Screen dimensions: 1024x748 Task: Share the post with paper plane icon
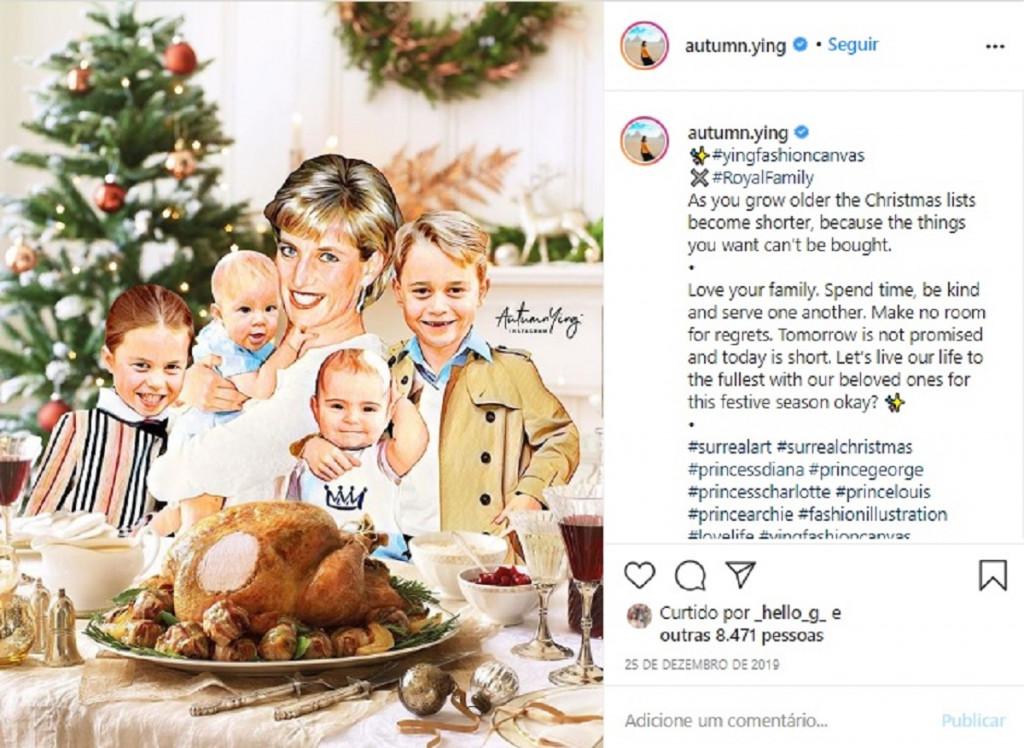coord(741,574)
